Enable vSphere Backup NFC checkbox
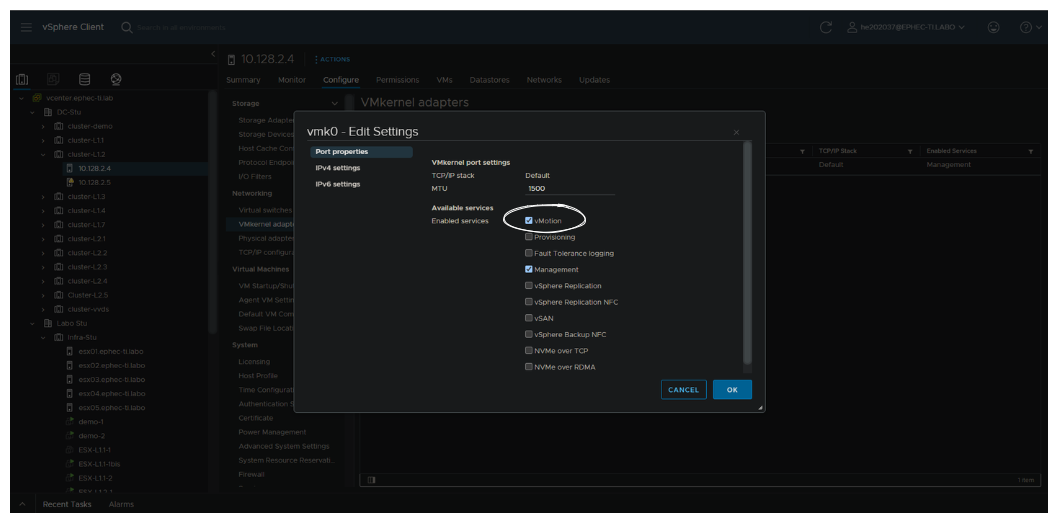The width and height of the screenshot is (1057, 523). point(528,334)
